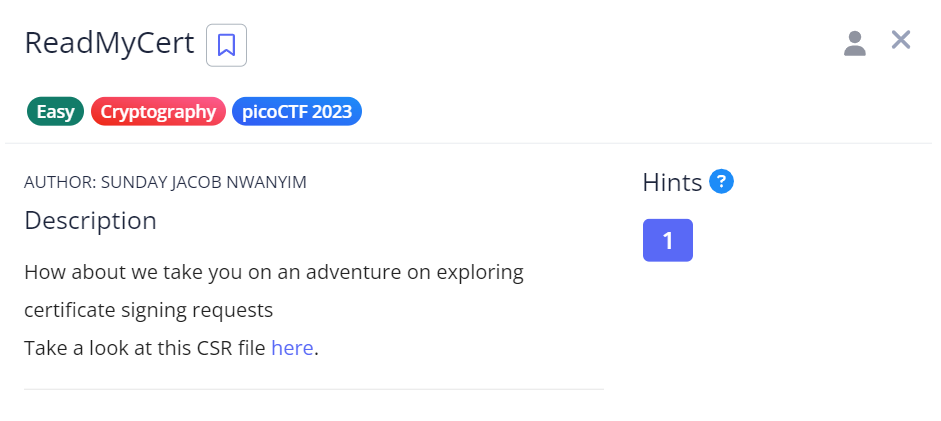Click the Hints heading text
The image size is (941, 421).
pyautogui.click(x=672, y=182)
